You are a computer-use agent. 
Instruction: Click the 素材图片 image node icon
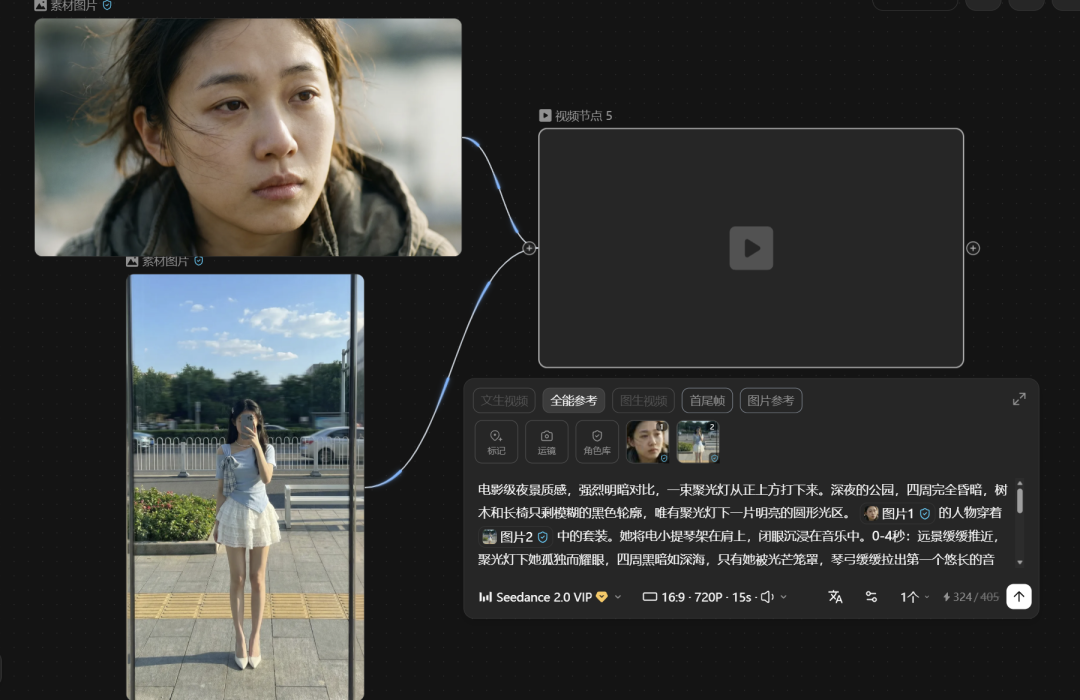[x=40, y=6]
